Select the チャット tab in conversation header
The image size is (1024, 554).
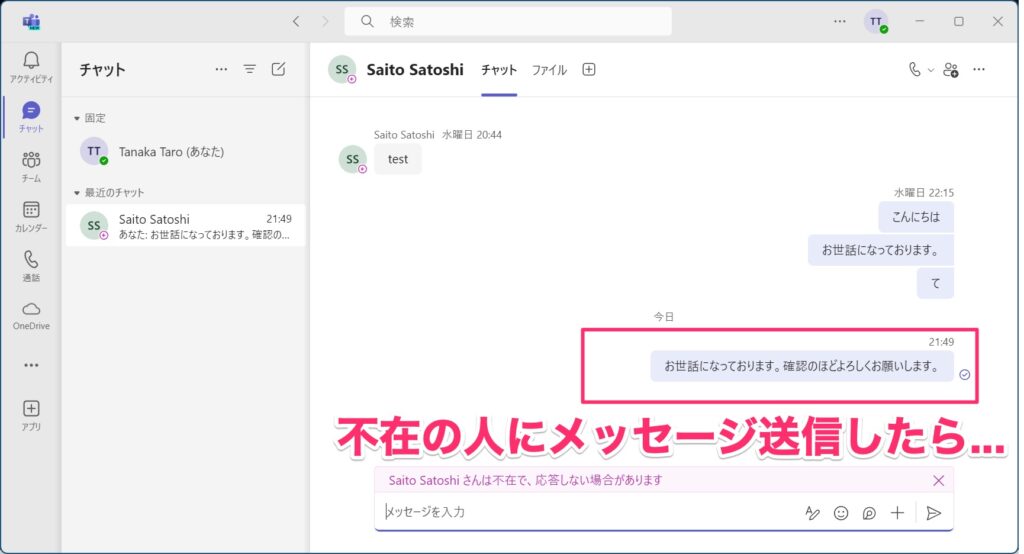coord(499,70)
